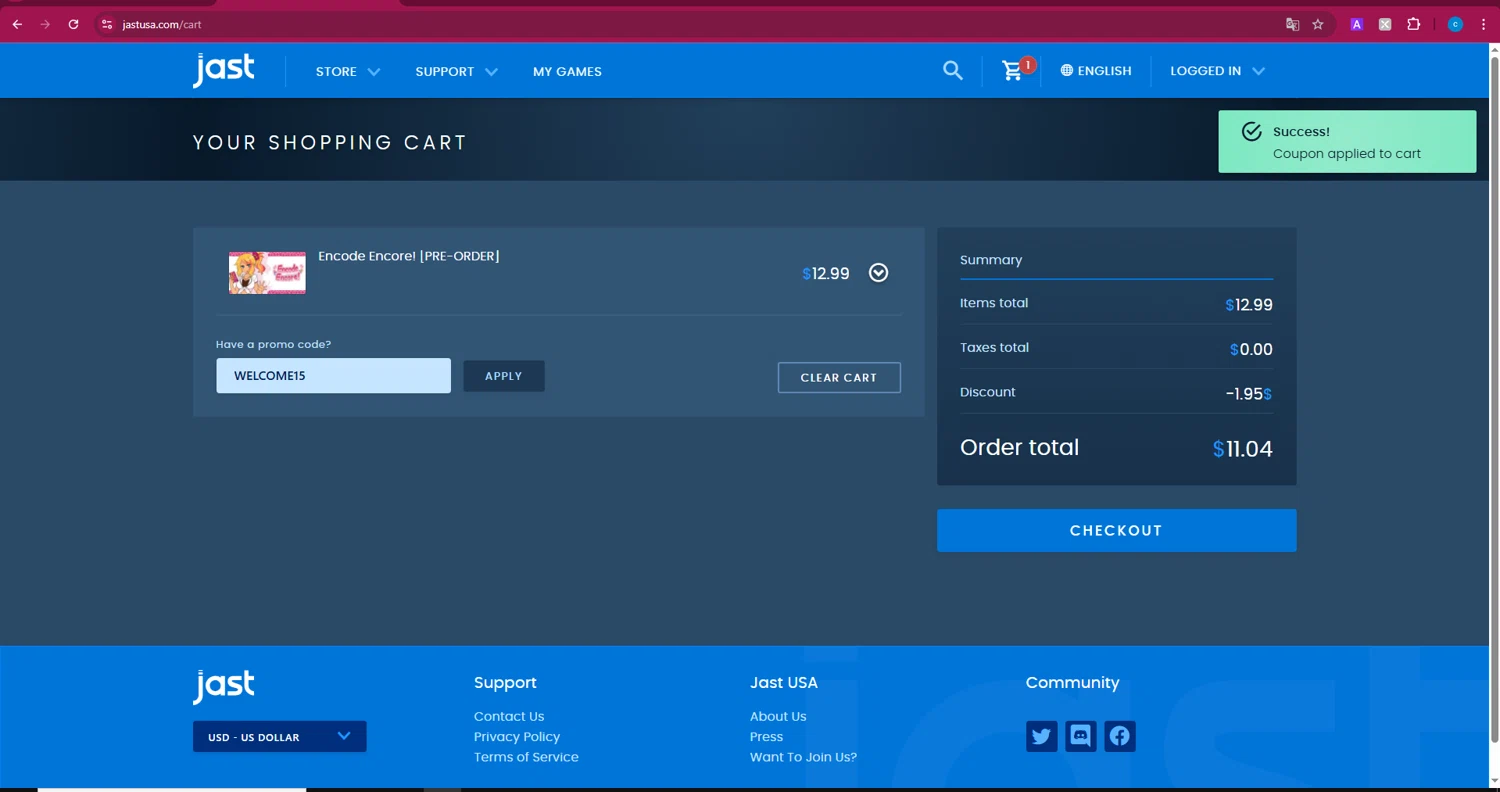Click the purple A extension icon
The width and height of the screenshot is (1500, 792).
click(1356, 24)
